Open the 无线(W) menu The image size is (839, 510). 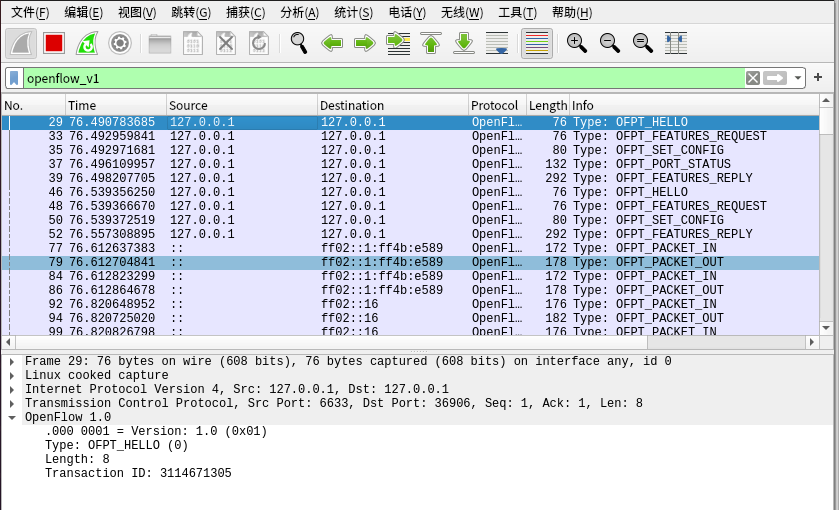[x=462, y=12]
